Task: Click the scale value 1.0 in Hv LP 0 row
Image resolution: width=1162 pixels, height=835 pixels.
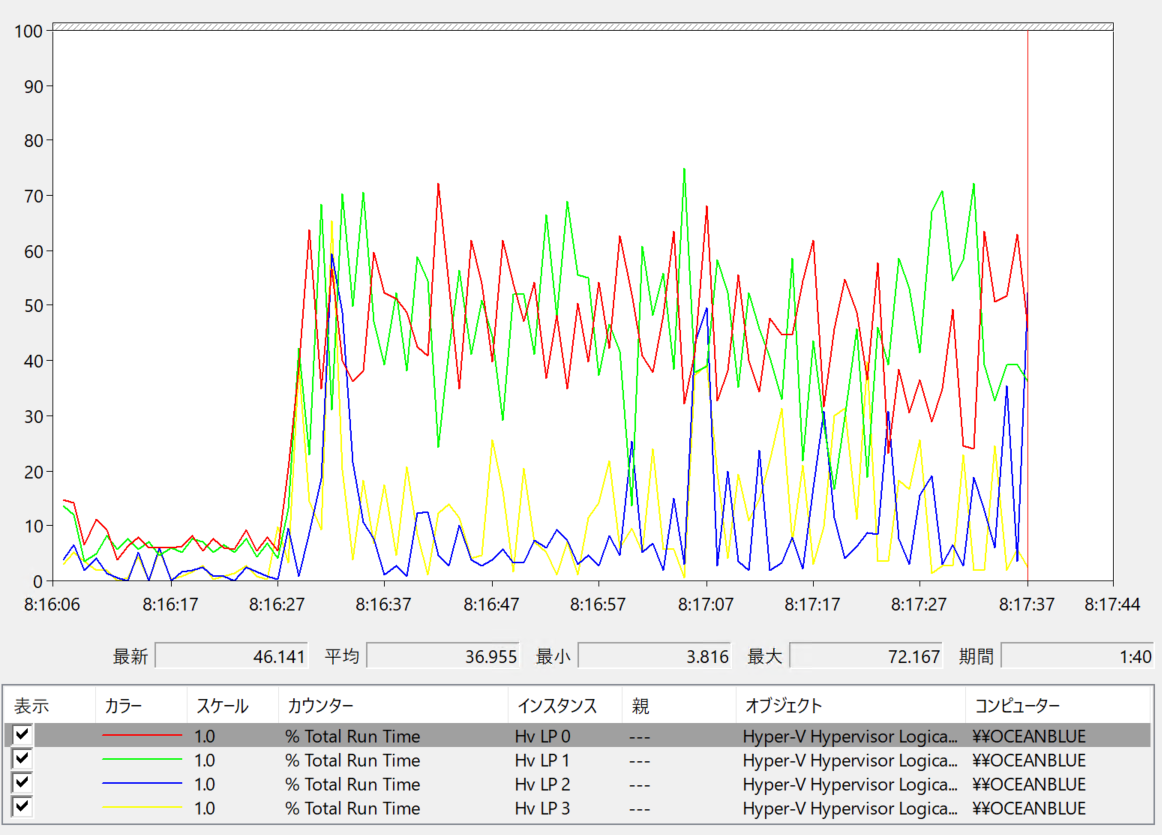Action: point(205,736)
